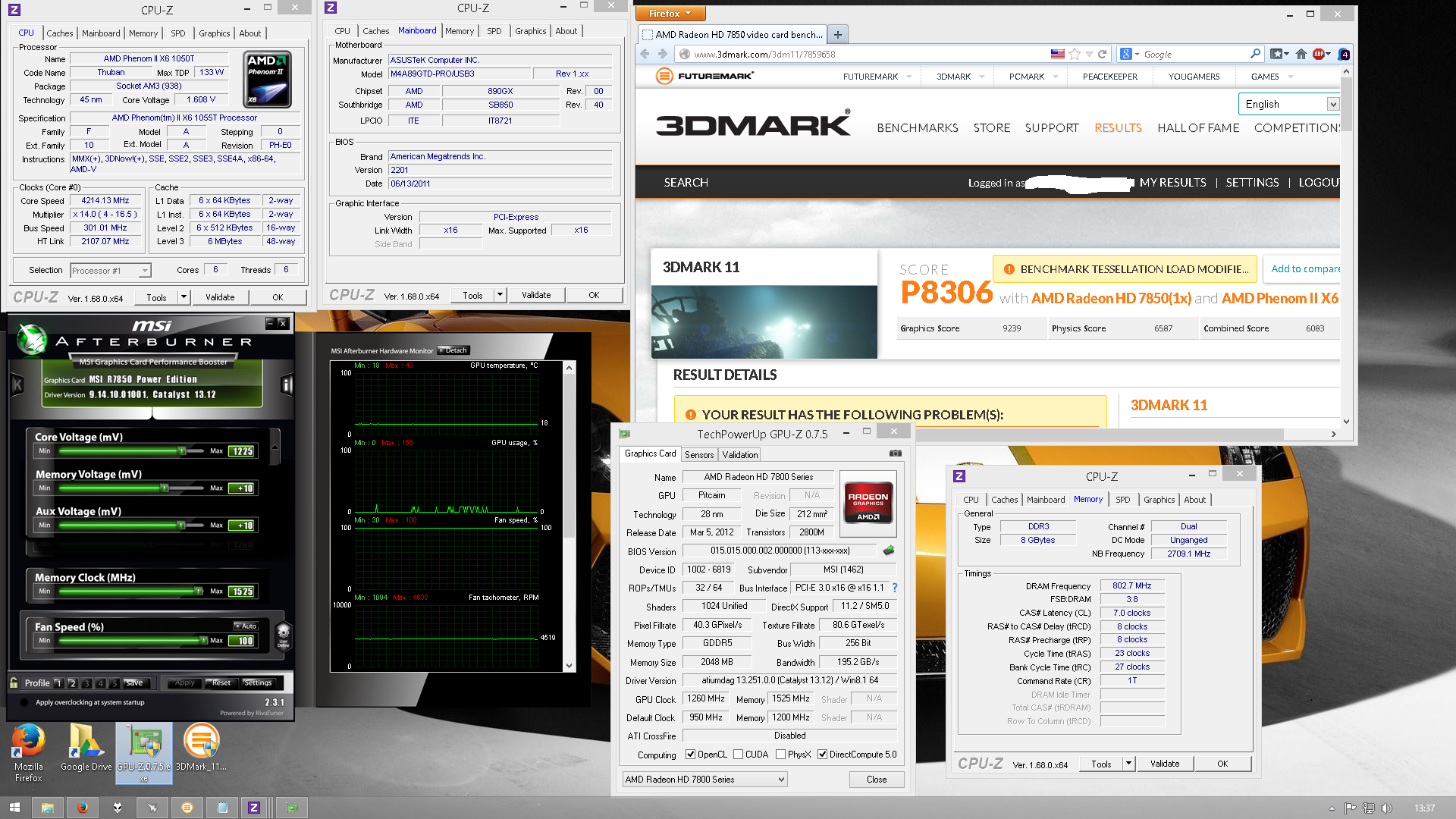Click the Firefox search magnifier icon
The height and width of the screenshot is (819, 1456).
[1255, 54]
